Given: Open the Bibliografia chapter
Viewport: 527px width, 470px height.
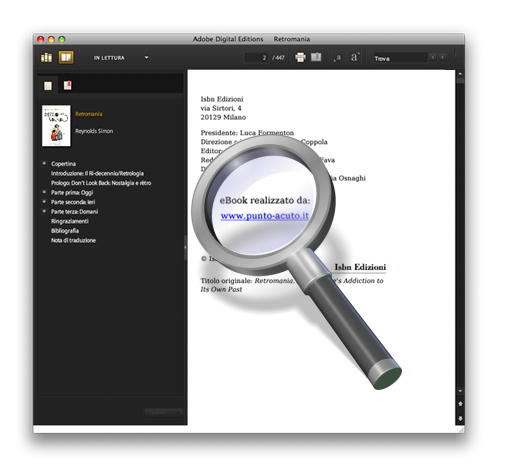Looking at the screenshot, I should 65,231.
